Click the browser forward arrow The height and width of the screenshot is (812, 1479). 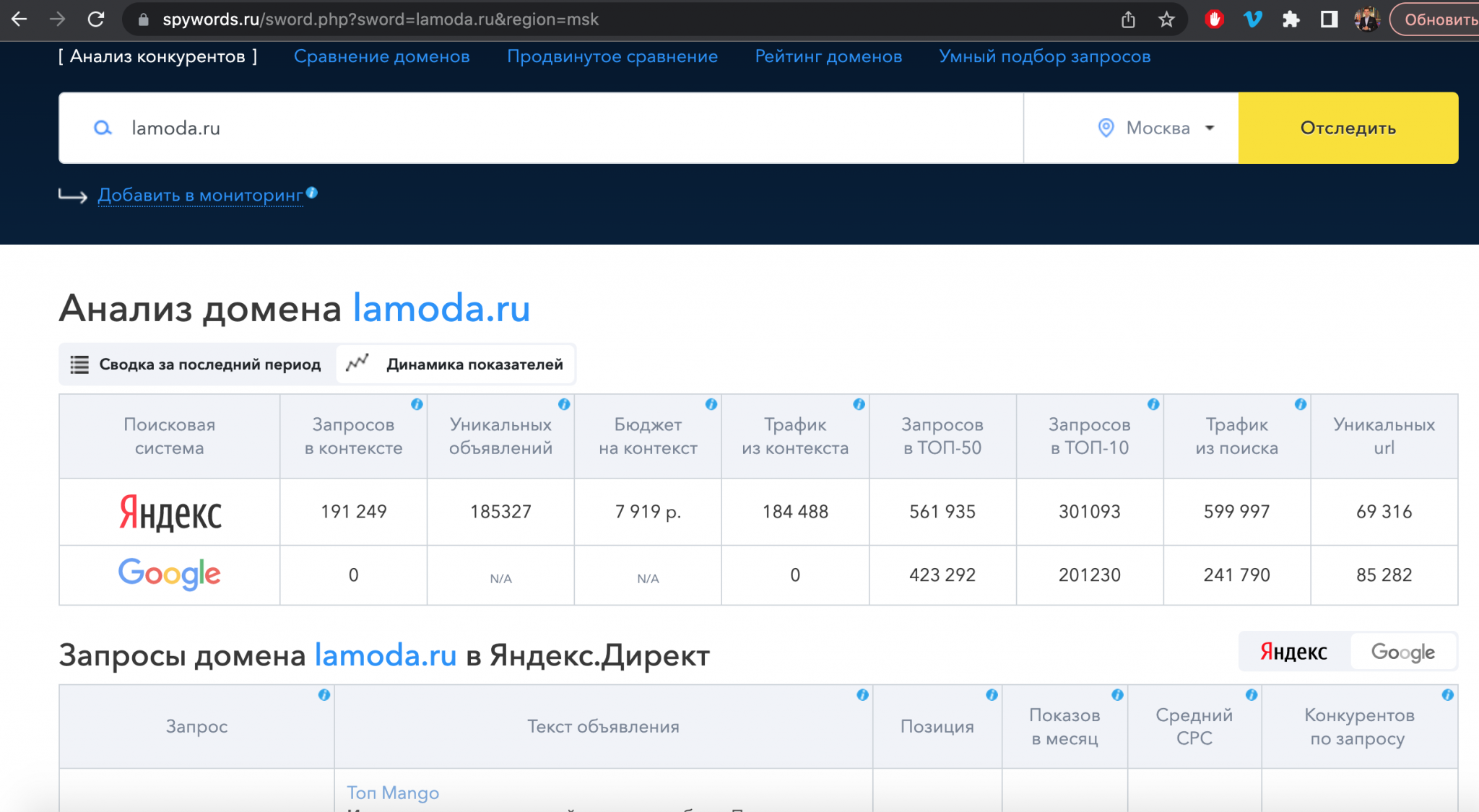(57, 19)
